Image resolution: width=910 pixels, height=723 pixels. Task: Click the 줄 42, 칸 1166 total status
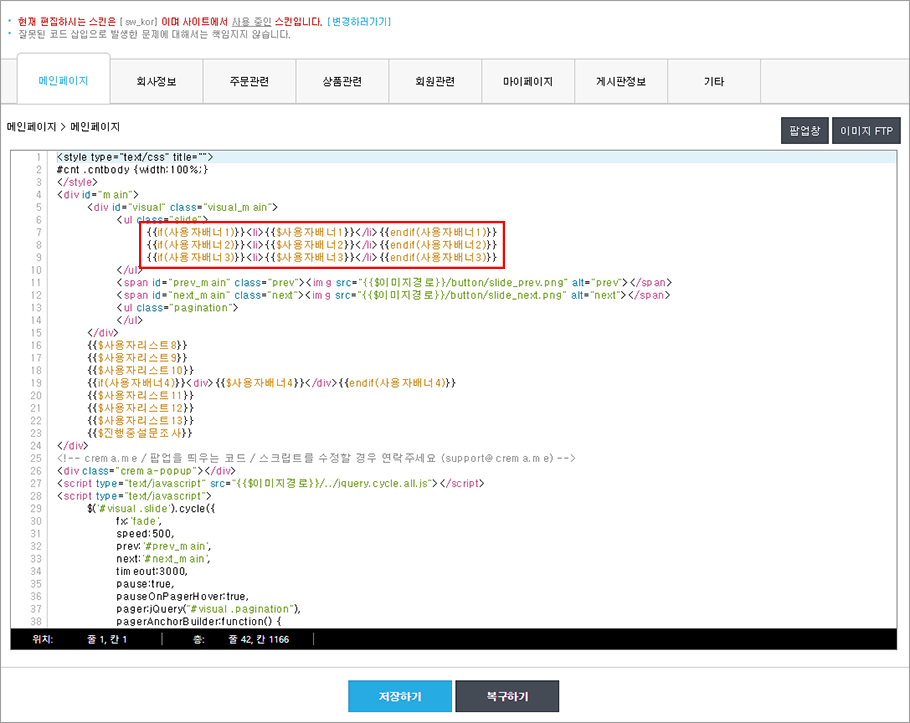[x=259, y=639]
